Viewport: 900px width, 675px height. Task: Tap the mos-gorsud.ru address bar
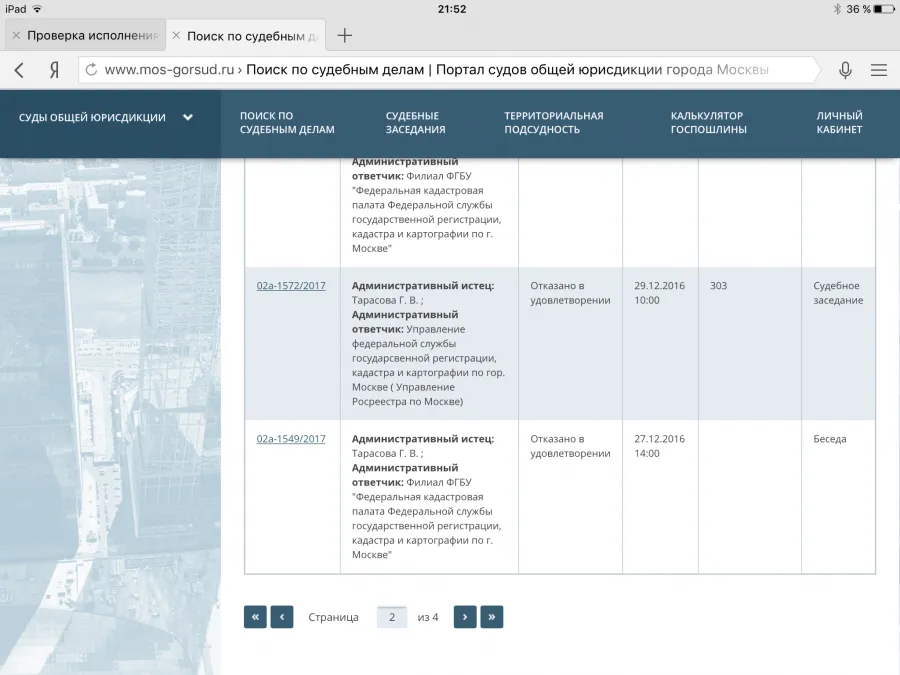(448, 70)
